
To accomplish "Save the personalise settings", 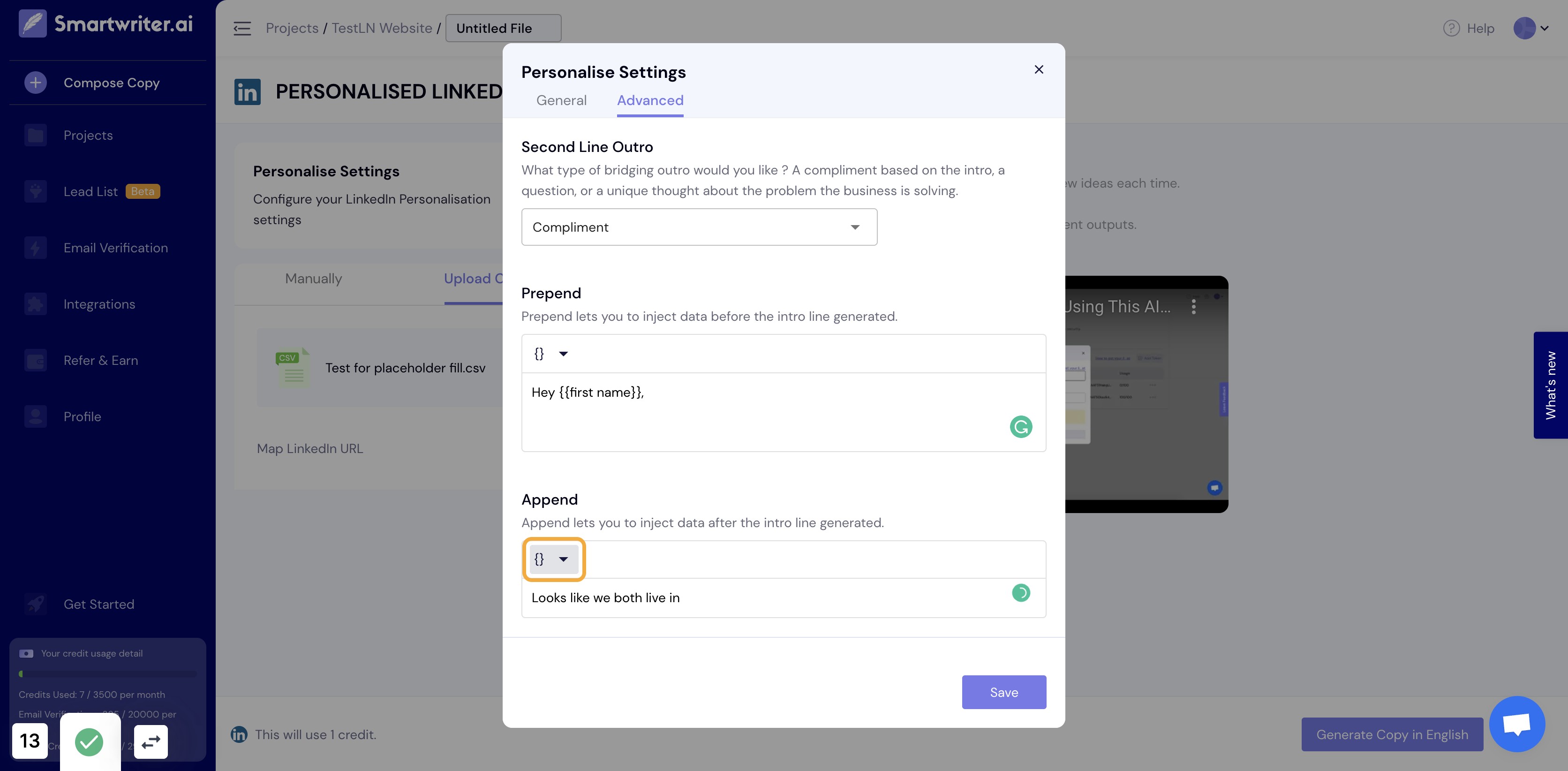I will click(x=1004, y=692).
